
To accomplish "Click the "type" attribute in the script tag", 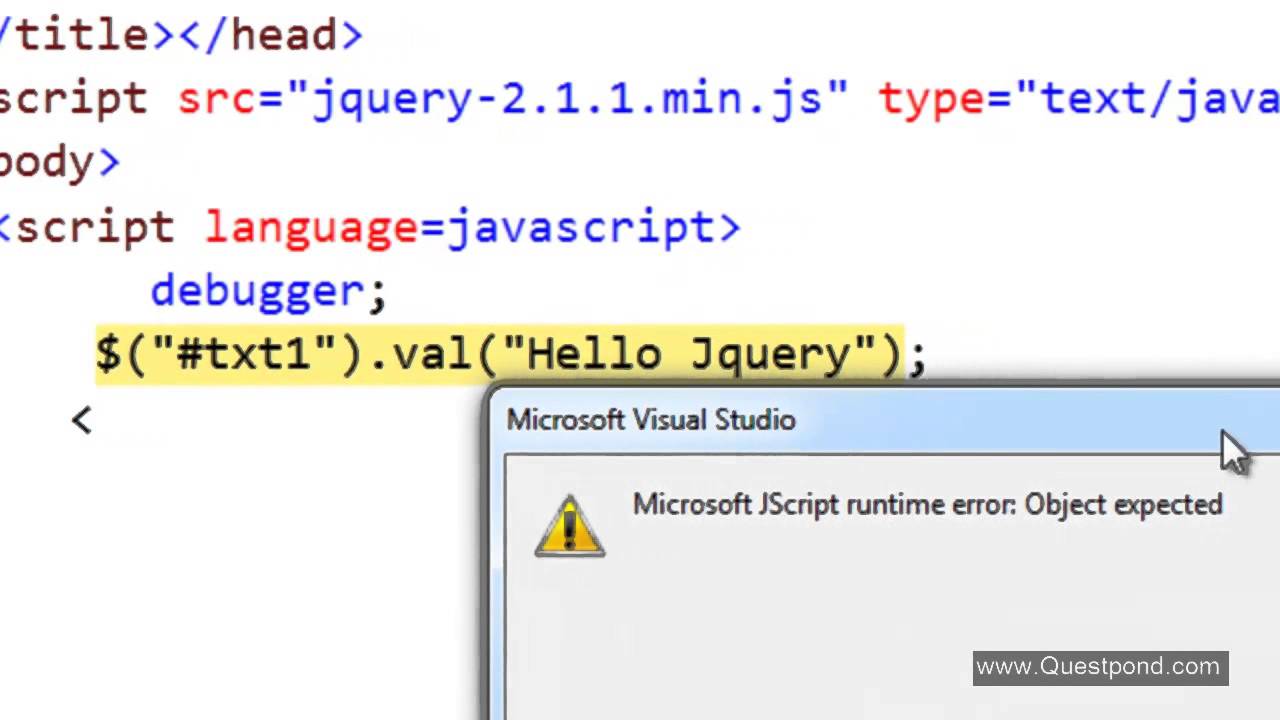I will click(932, 100).
